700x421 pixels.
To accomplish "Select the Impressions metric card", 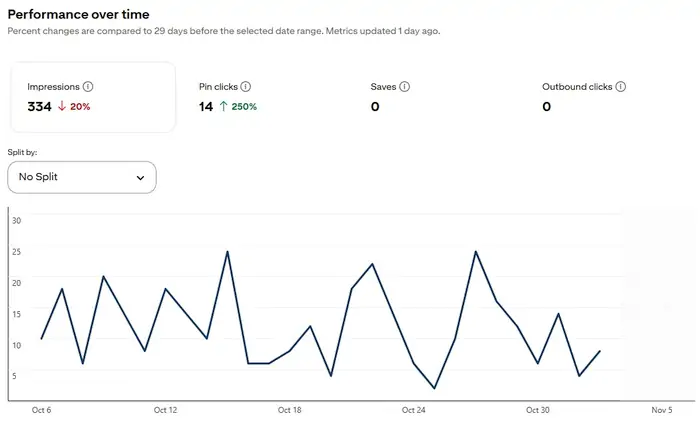I will (x=93, y=97).
